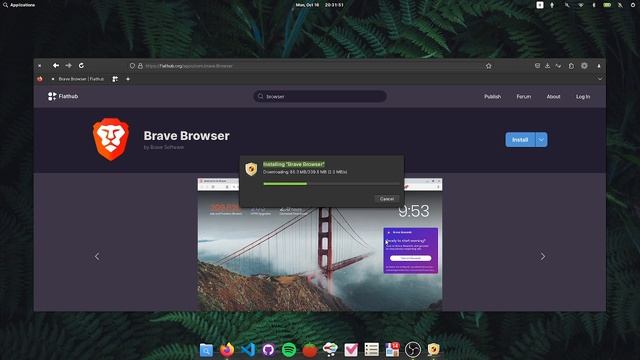Open Visual Studio Code from the dock
Image resolution: width=640 pixels, height=360 pixels.
click(248, 349)
